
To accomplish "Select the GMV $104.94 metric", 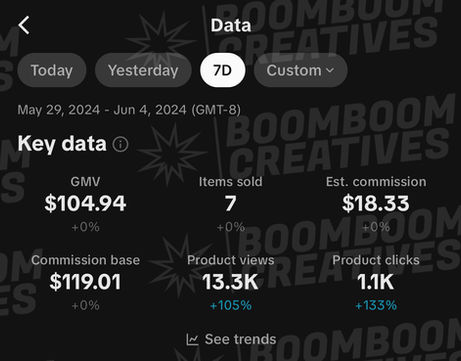I will [x=85, y=204].
